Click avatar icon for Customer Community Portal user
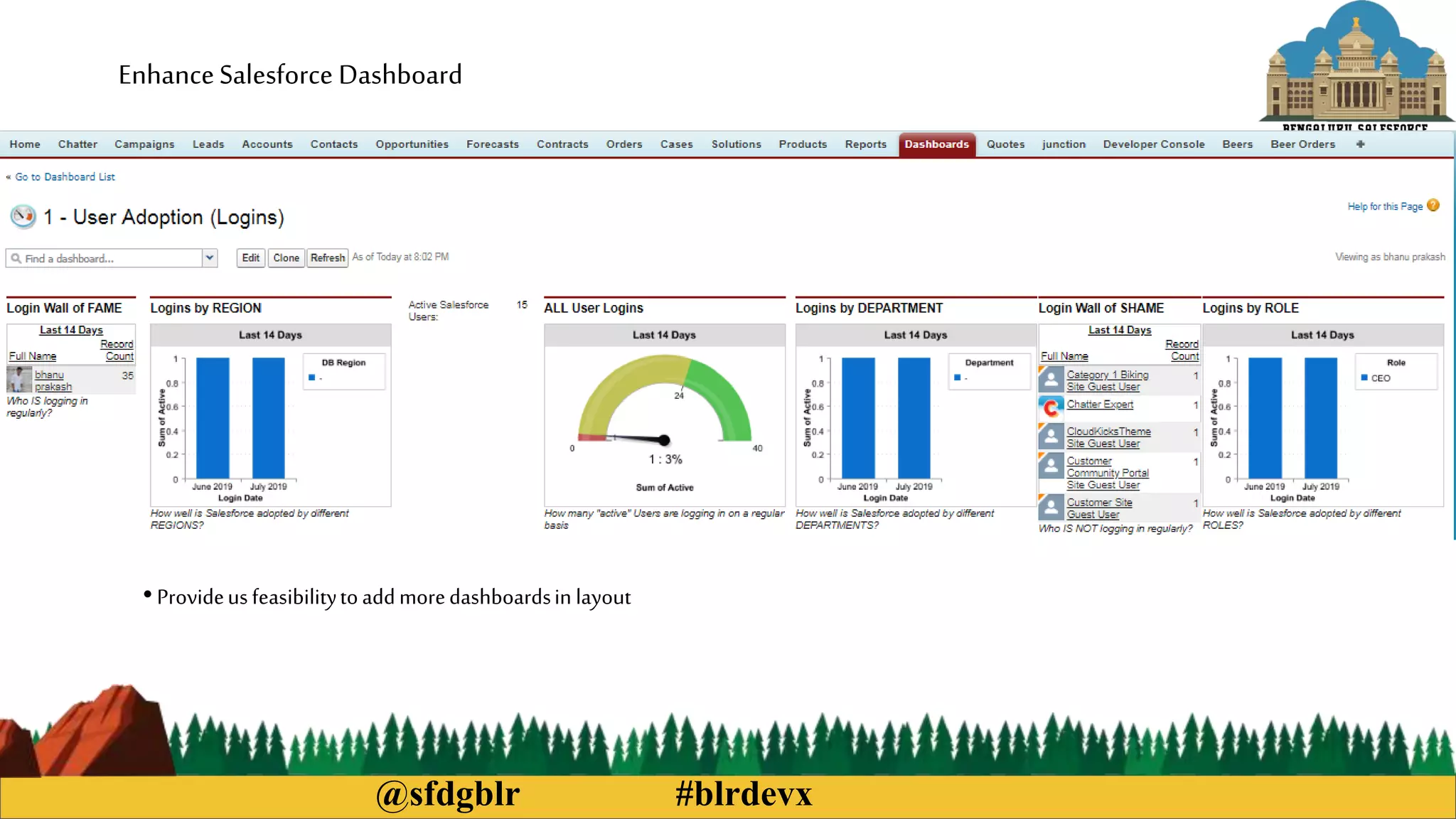The image size is (1456, 819). [1051, 466]
